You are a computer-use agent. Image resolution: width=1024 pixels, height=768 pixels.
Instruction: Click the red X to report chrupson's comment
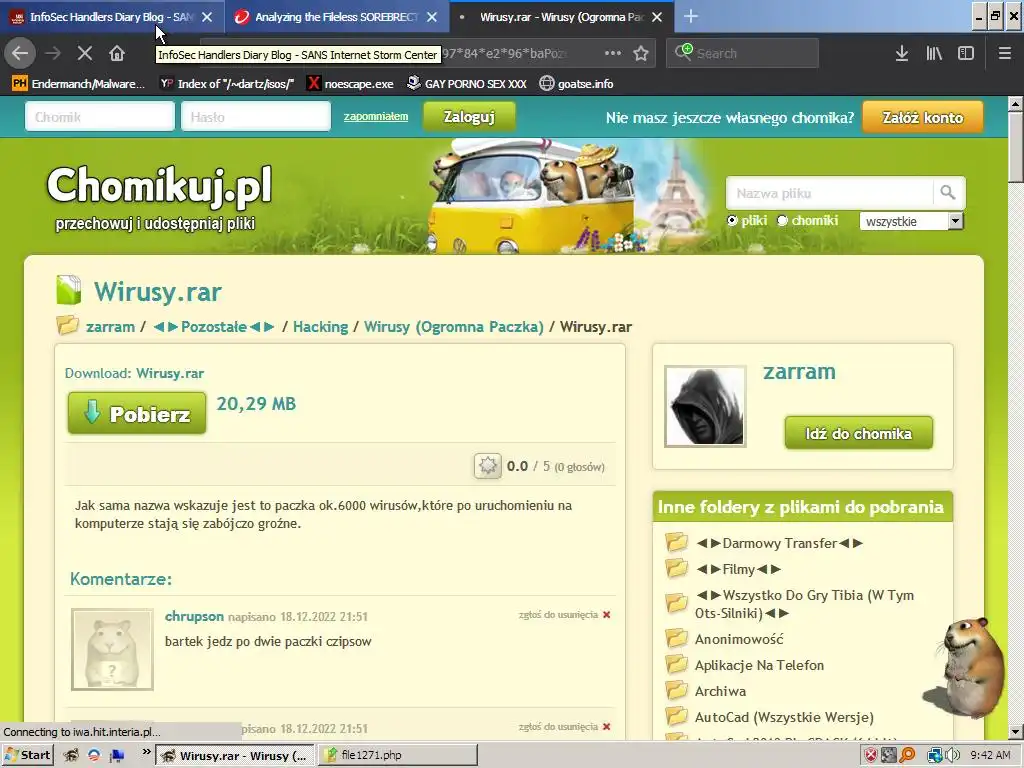(x=607, y=615)
